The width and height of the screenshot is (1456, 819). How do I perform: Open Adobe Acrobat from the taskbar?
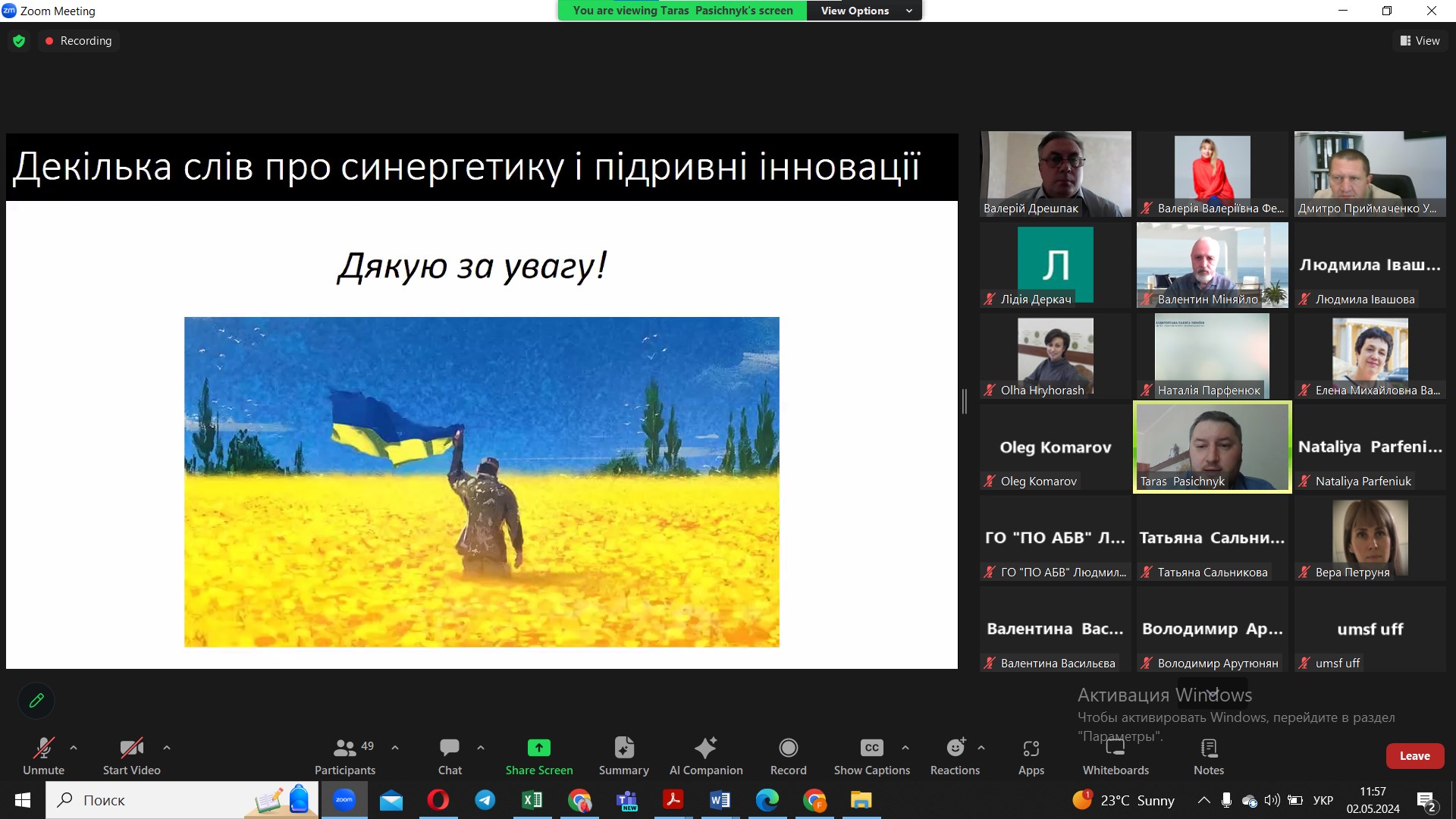[x=673, y=800]
